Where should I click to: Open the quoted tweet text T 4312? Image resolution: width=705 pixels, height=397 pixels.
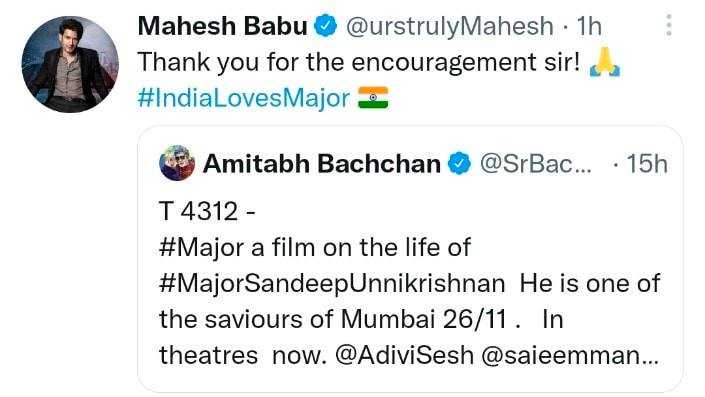[x=207, y=211]
